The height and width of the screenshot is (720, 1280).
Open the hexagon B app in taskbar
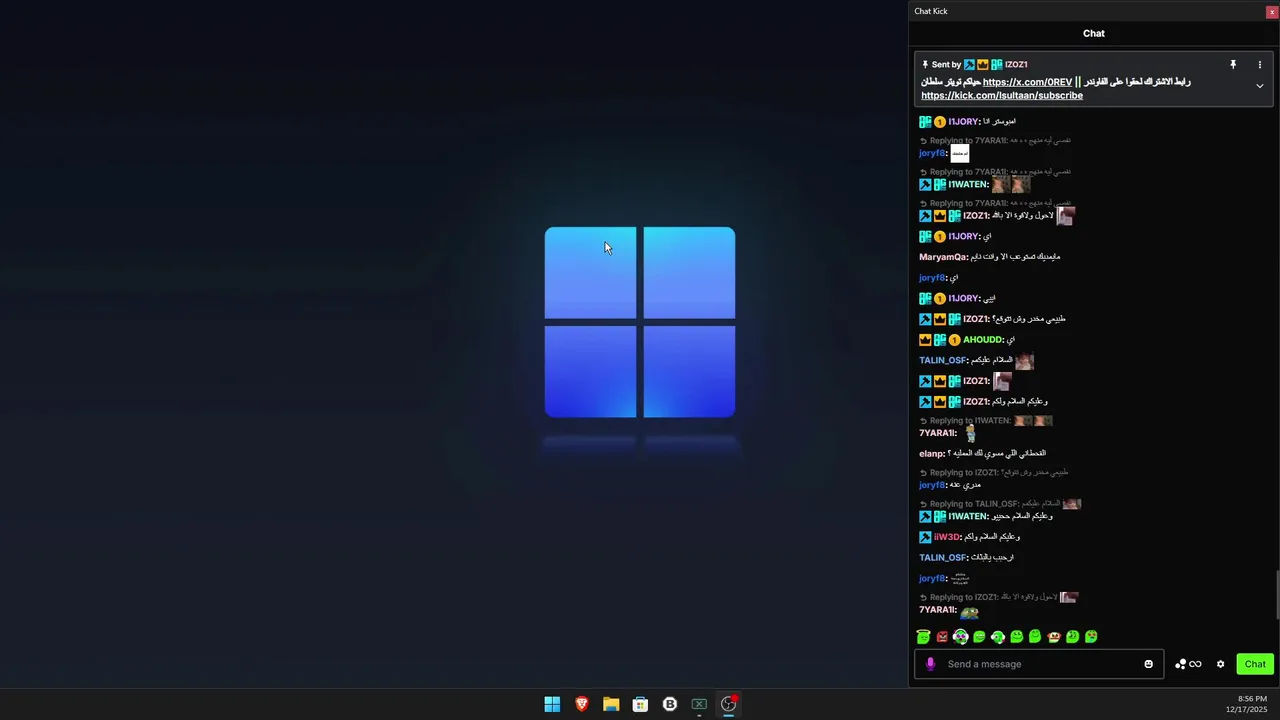(x=670, y=704)
